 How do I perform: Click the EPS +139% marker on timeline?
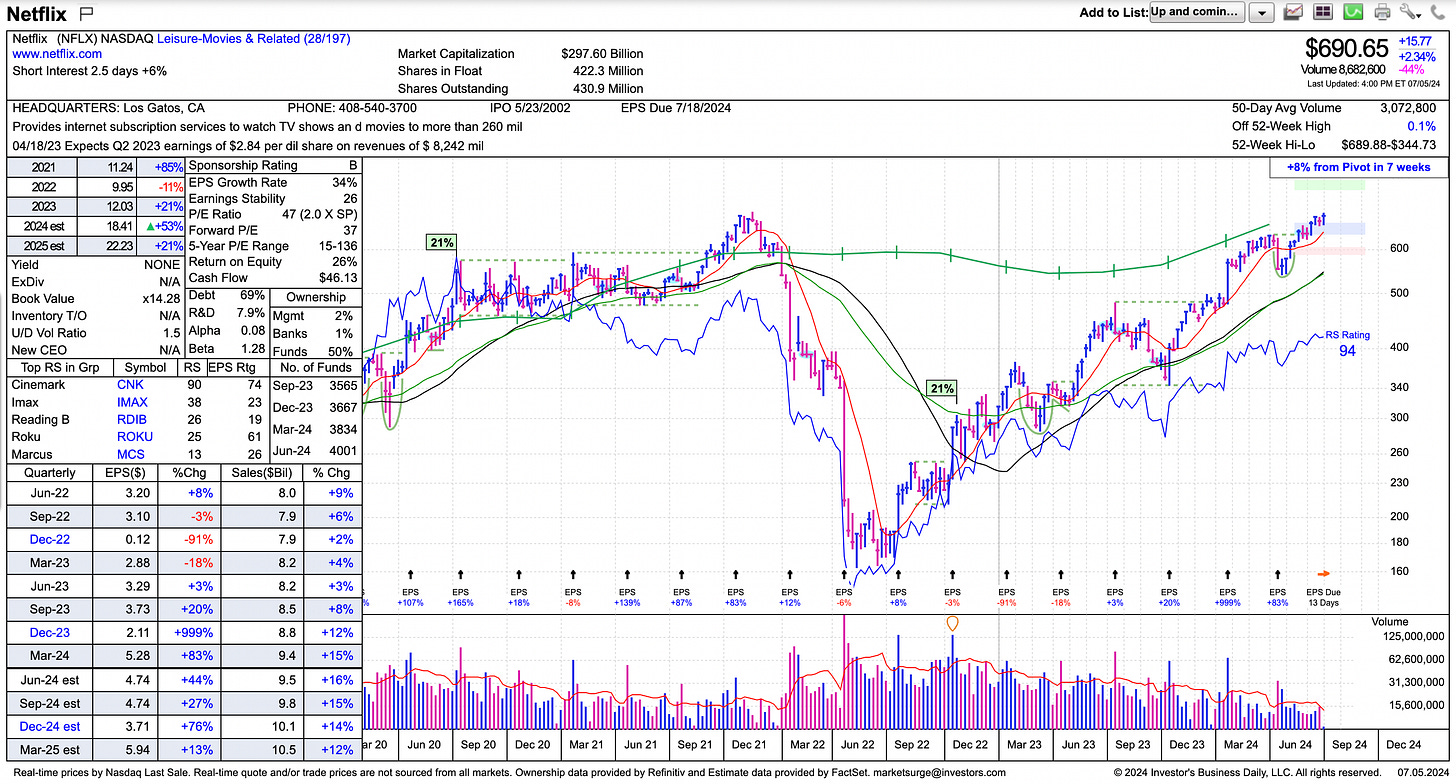(628, 597)
